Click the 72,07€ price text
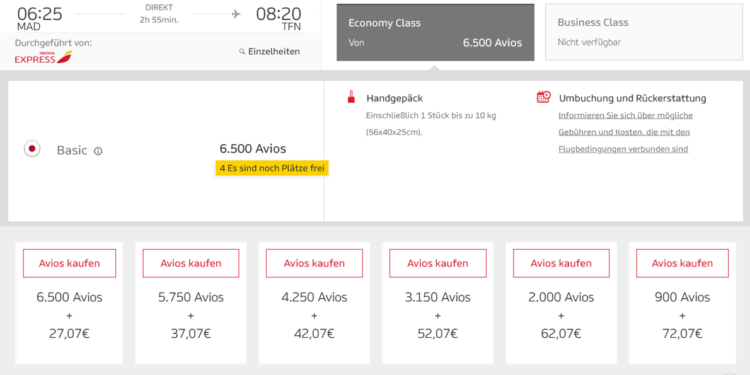Screen dimensions: 750x375 683,333
